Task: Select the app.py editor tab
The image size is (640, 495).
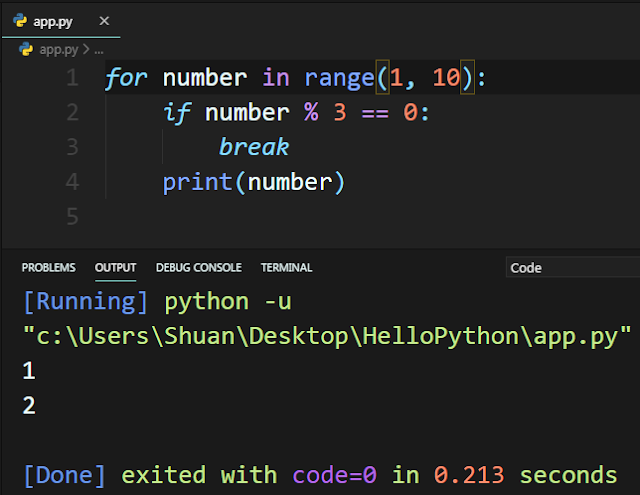Action: point(61,20)
